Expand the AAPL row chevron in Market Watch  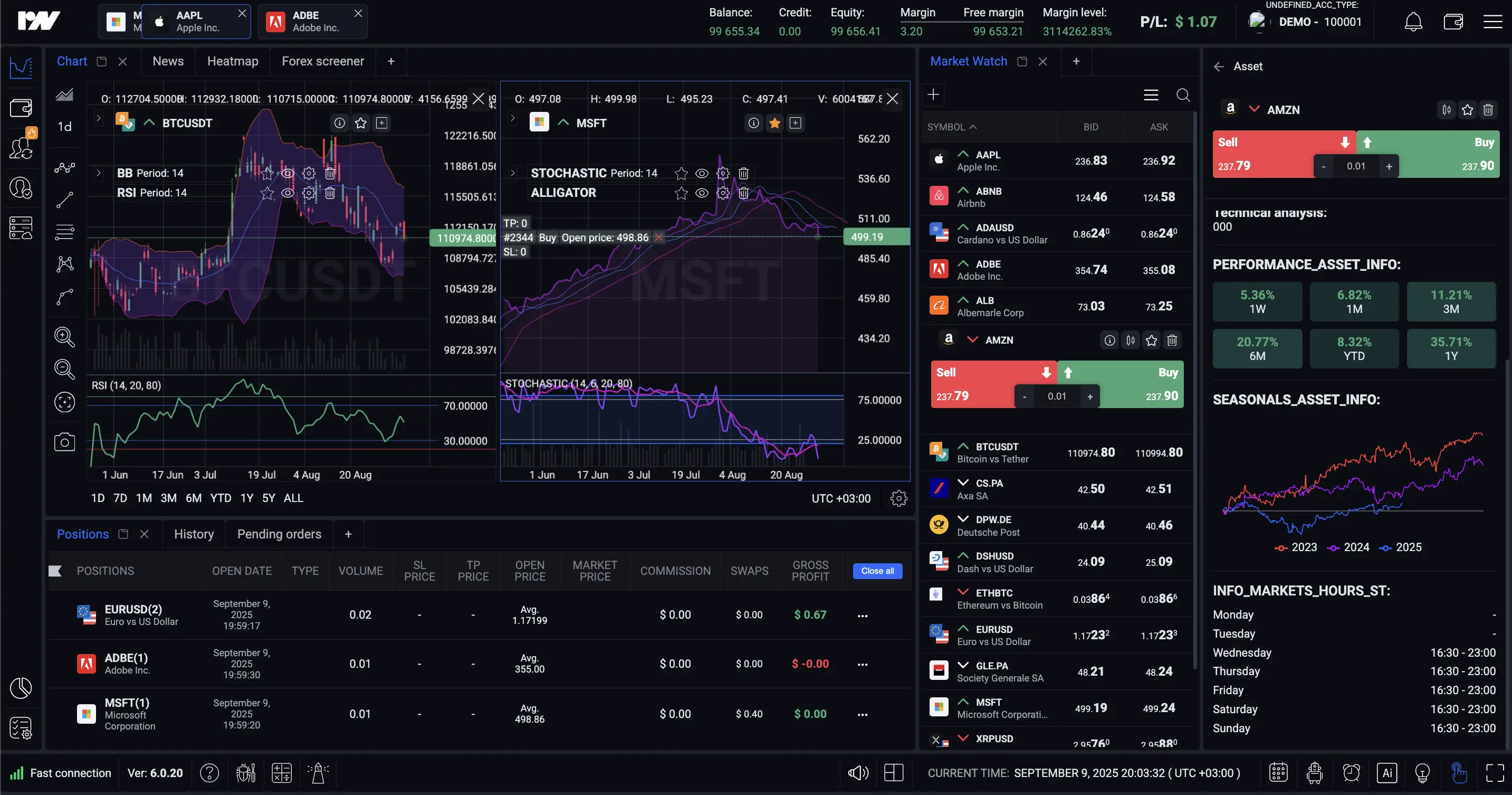pyautogui.click(x=963, y=155)
